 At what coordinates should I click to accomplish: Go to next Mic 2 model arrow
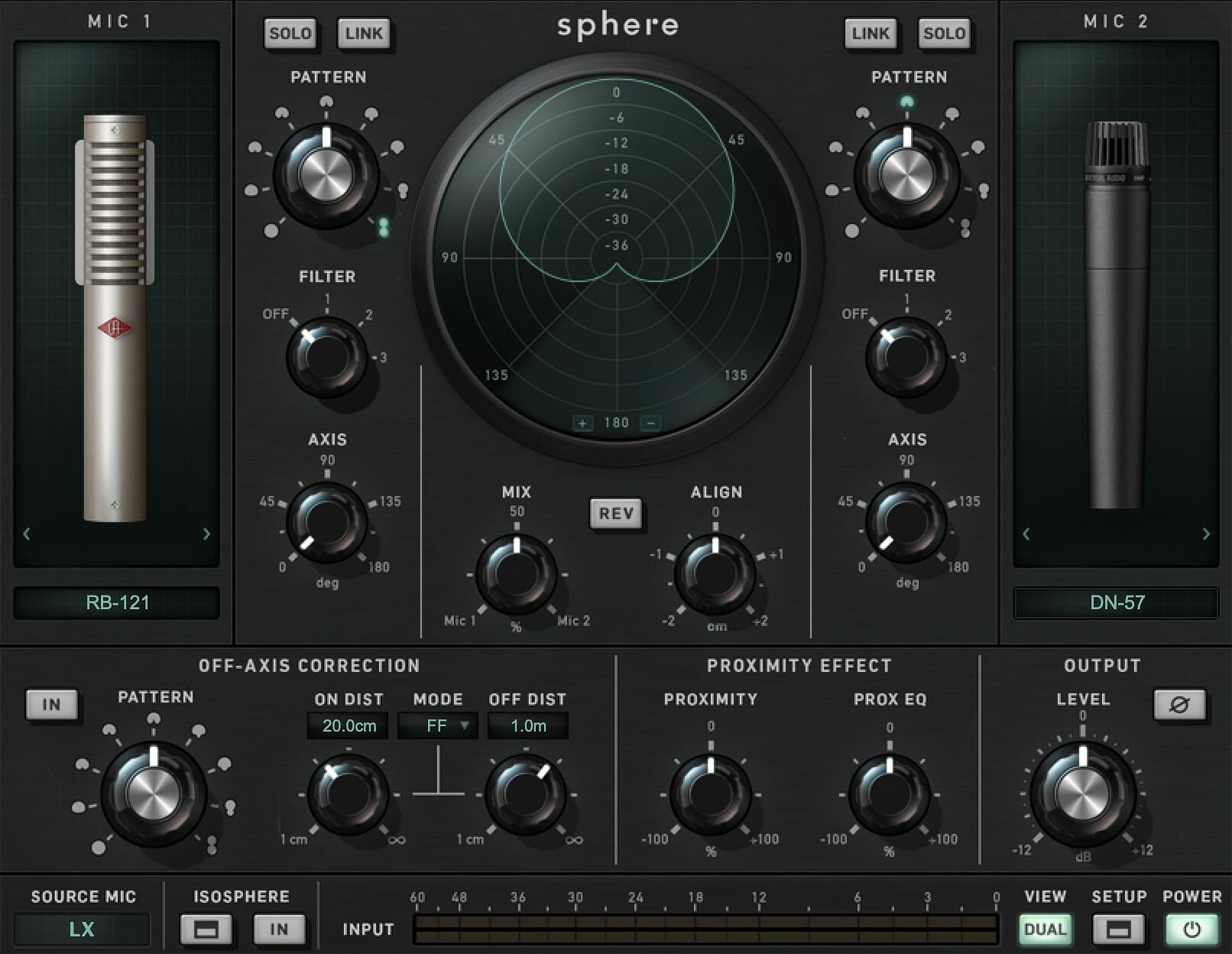1206,534
